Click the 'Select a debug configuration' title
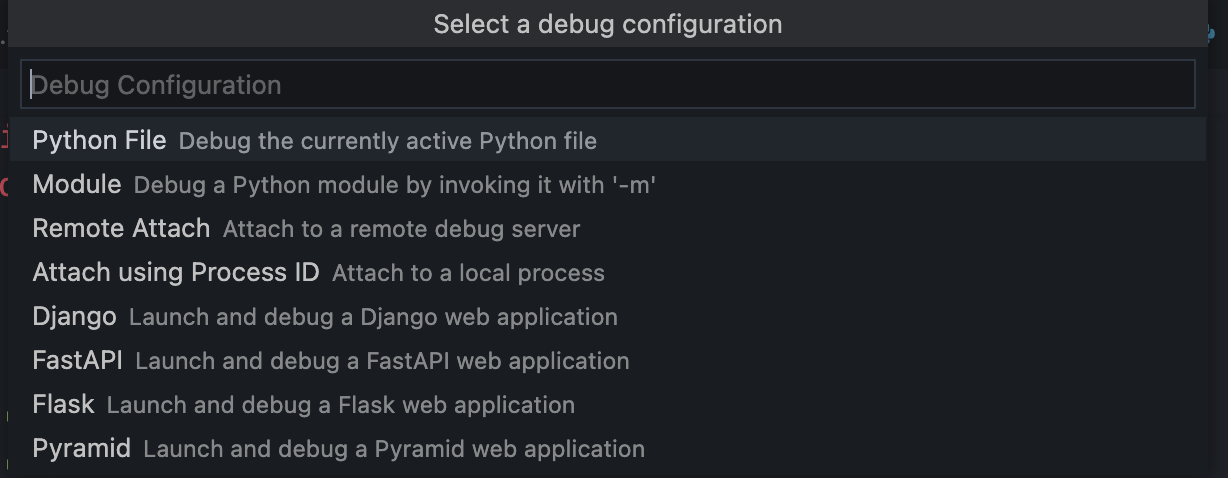 [607, 24]
